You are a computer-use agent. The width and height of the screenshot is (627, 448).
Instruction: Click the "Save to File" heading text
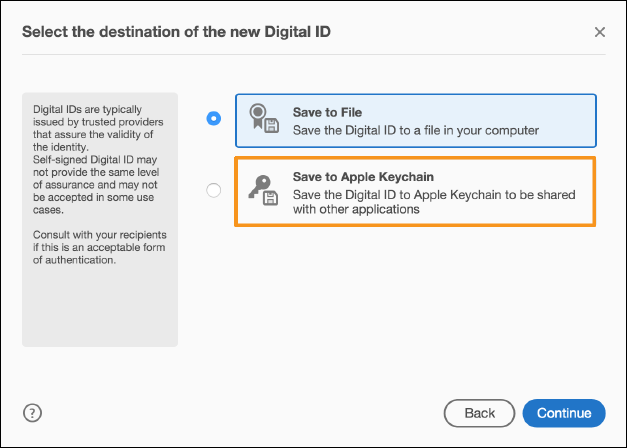[327, 112]
